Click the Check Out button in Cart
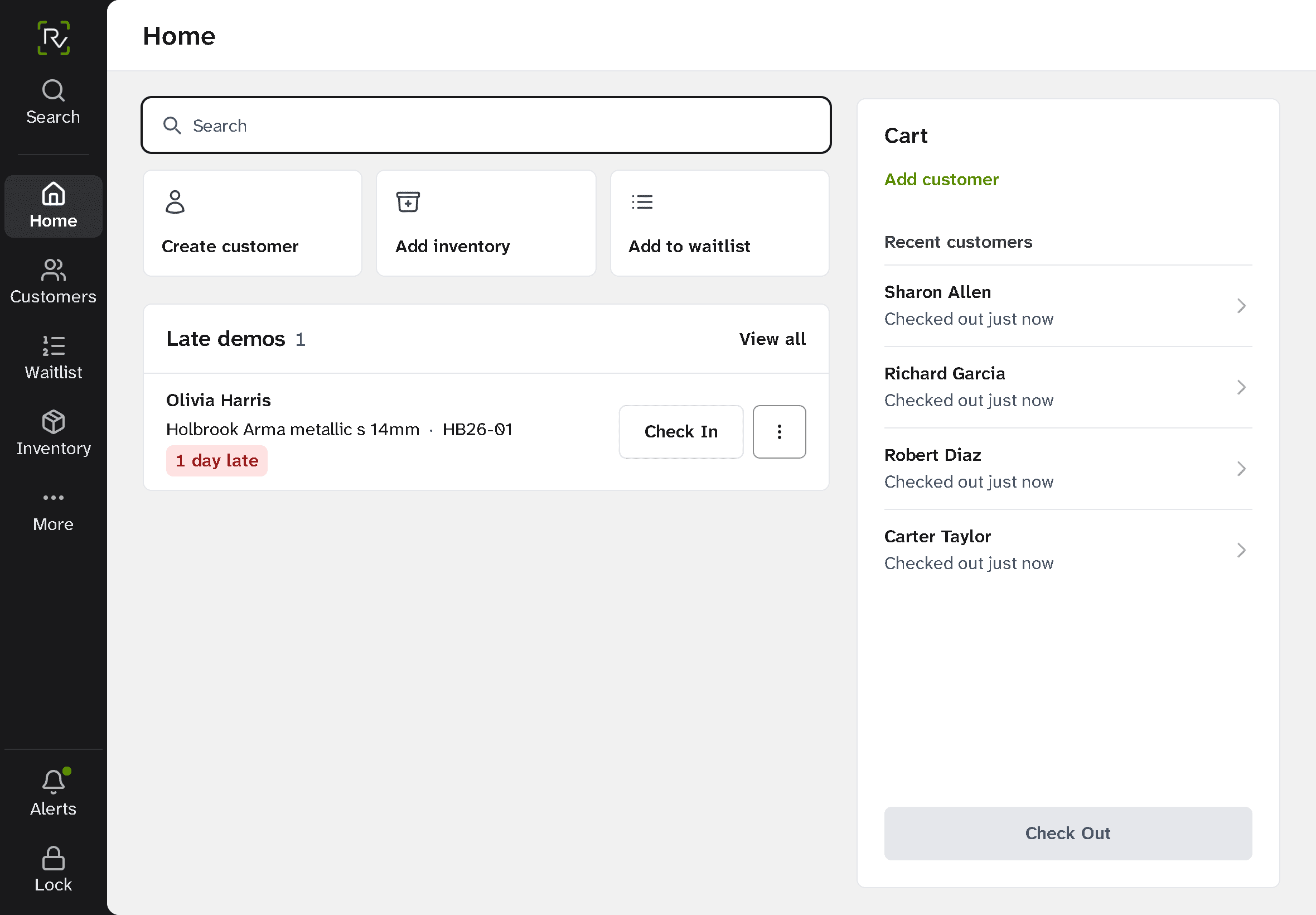Screen dimensions: 1316x915 click(x=1068, y=833)
